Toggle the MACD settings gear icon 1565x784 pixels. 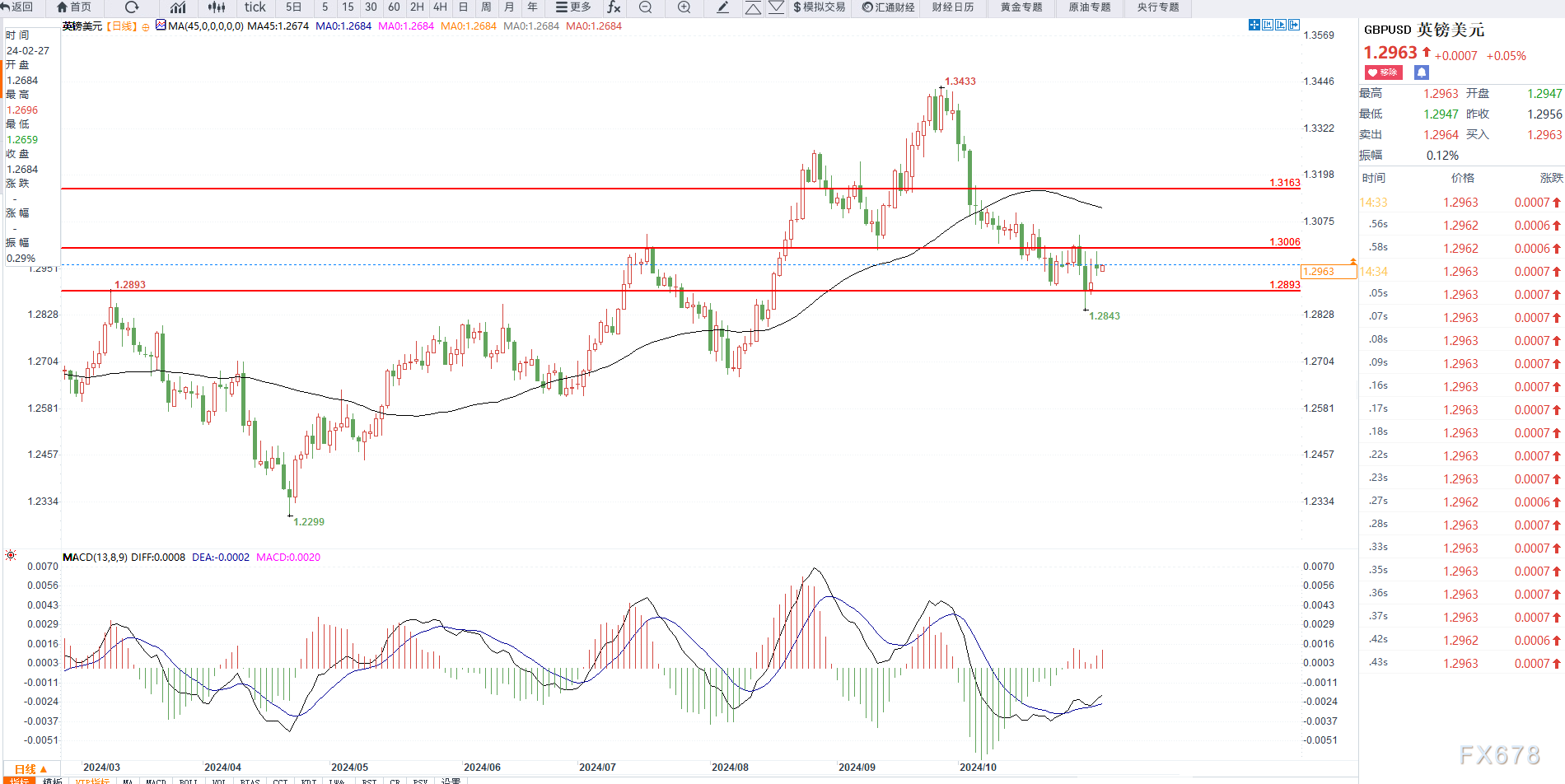pos(11,555)
